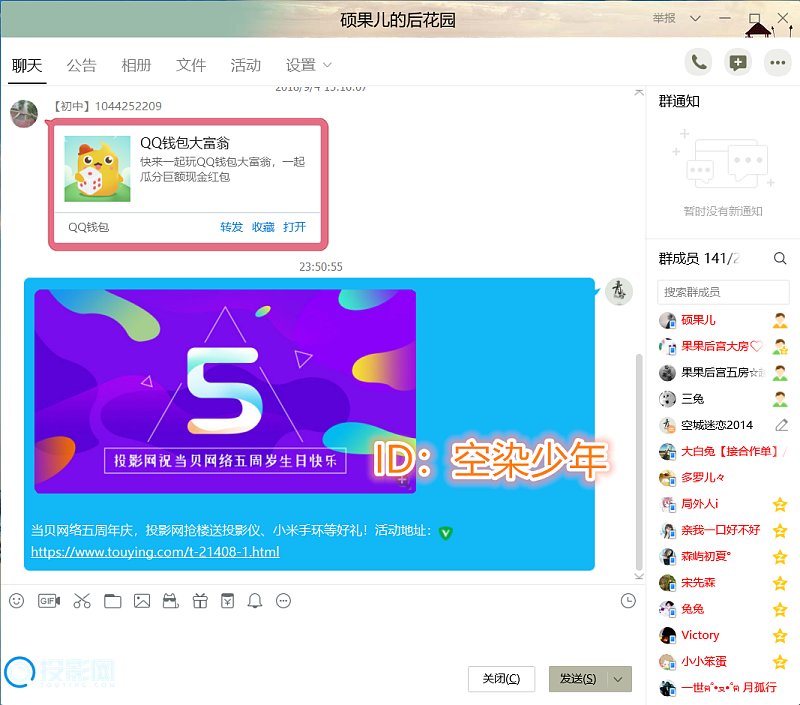Click the star badge next to 兔兔
The width and height of the screenshot is (800, 705).
point(780,609)
